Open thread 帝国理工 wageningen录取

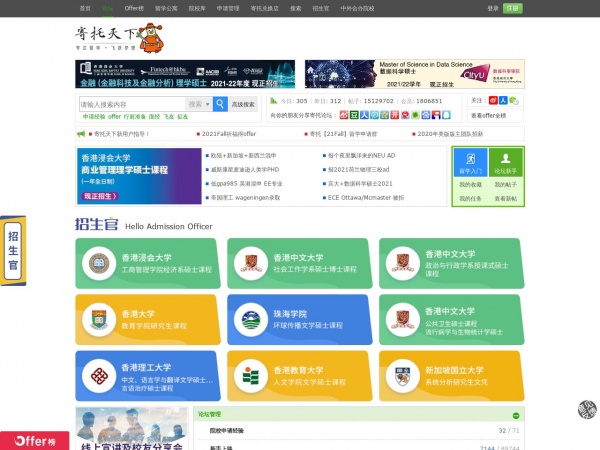pos(245,198)
